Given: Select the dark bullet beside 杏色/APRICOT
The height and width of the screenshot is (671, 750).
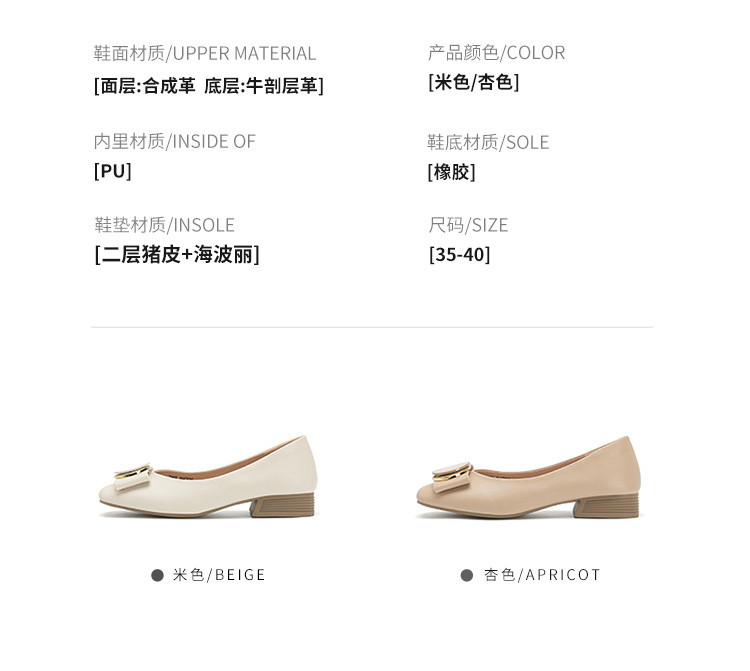Looking at the screenshot, I should [467, 575].
